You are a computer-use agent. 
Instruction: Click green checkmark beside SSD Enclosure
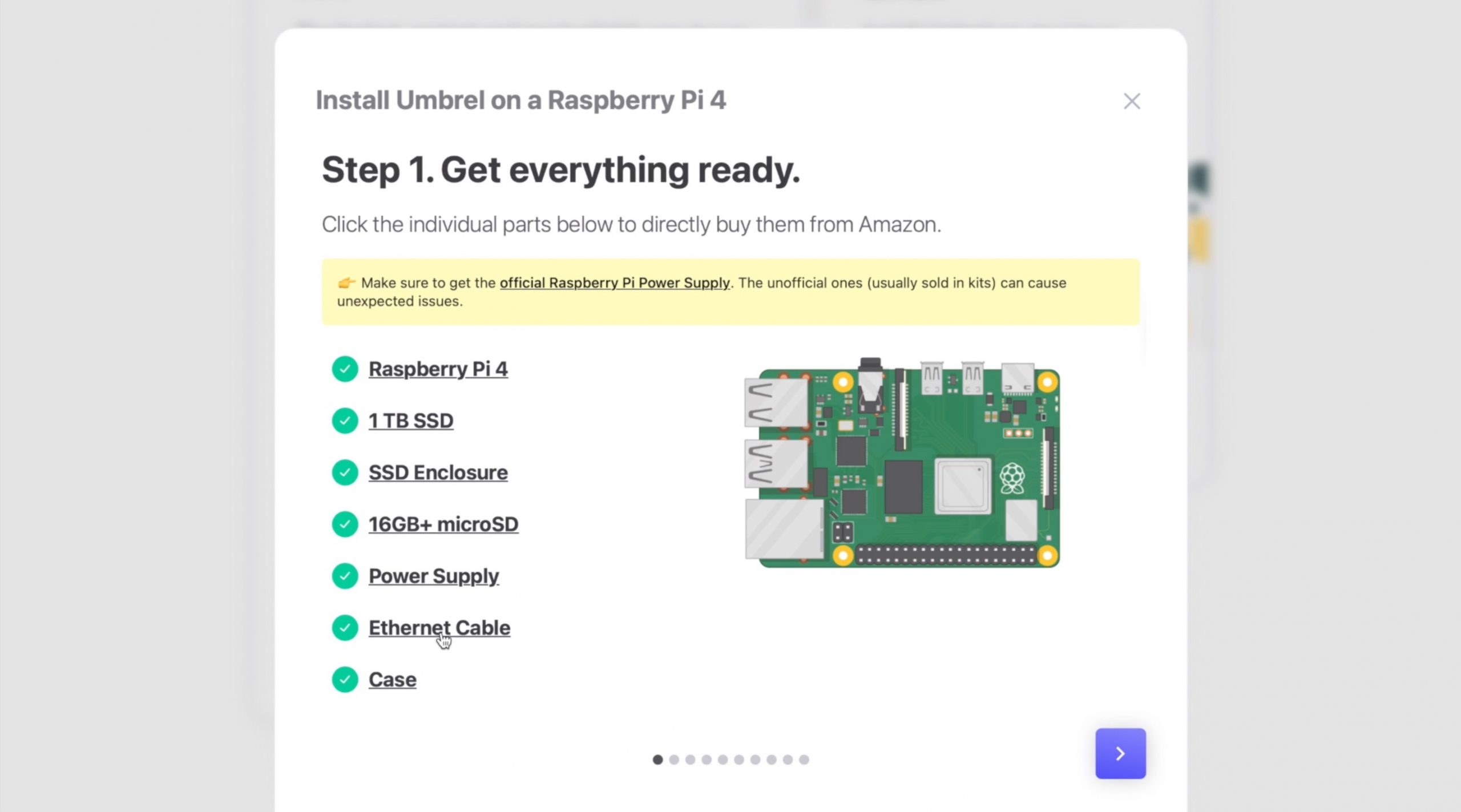click(x=345, y=472)
